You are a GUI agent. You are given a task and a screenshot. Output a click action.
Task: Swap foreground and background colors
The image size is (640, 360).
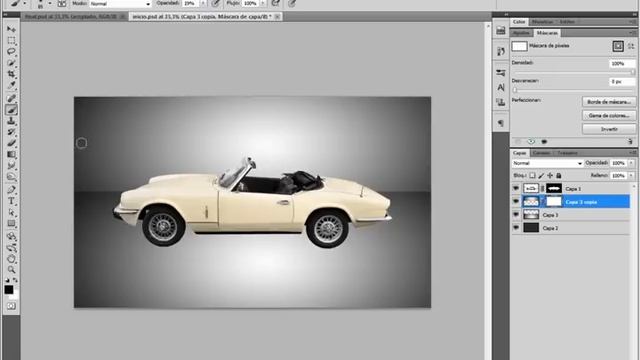(x=15, y=280)
